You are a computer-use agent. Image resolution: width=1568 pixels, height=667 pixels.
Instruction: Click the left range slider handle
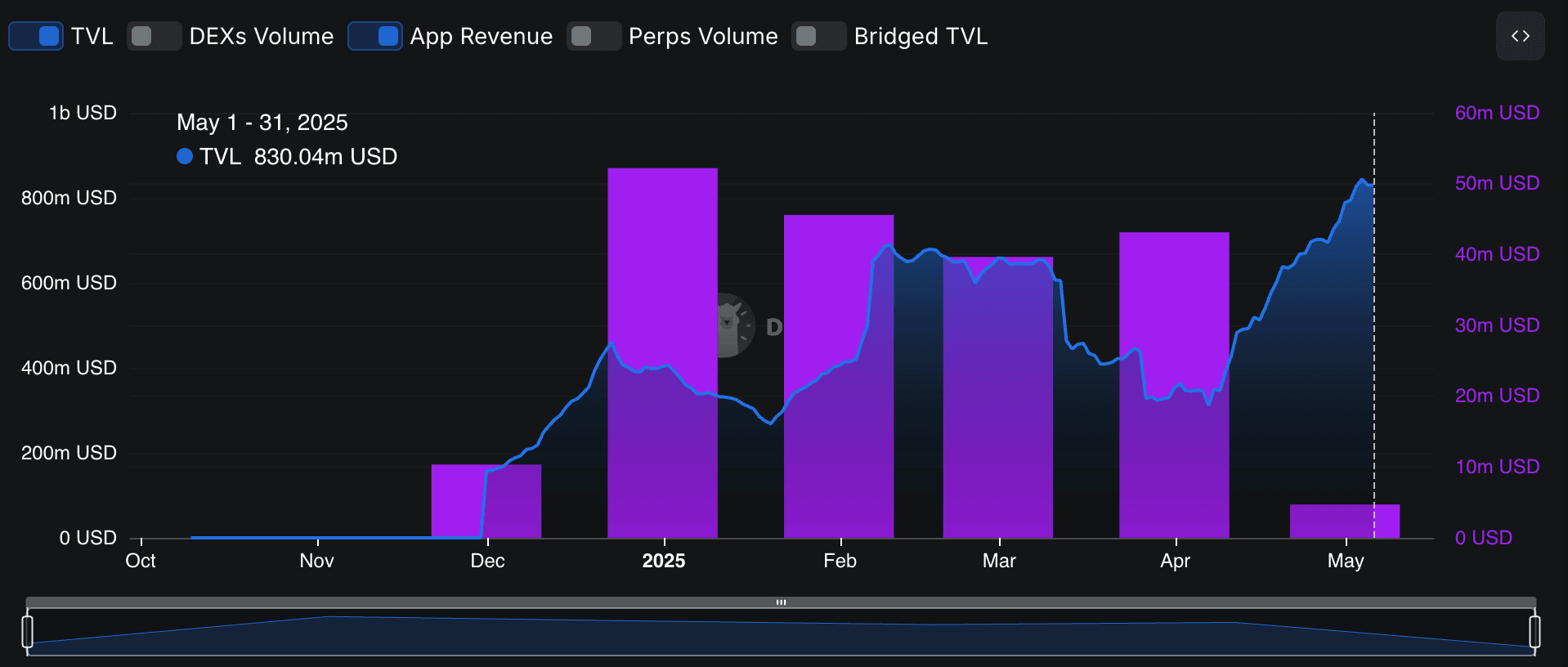tap(28, 632)
